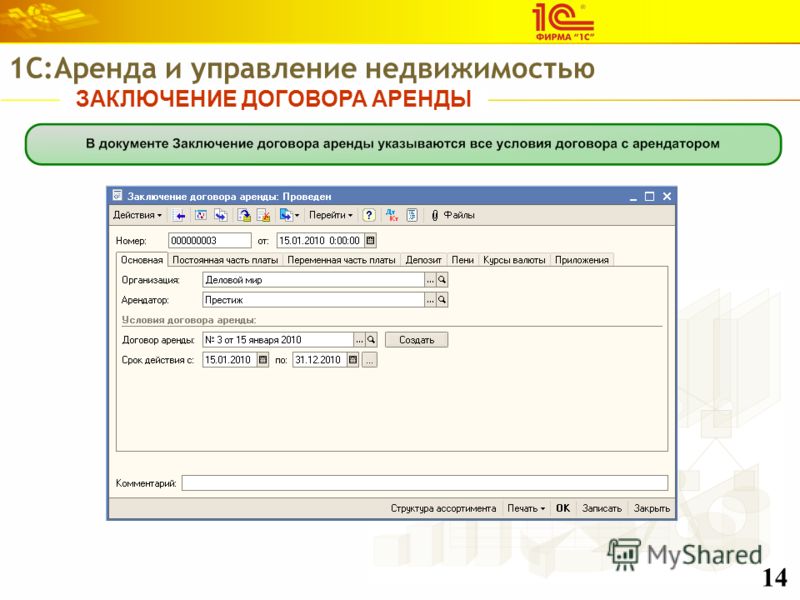This screenshot has height=600, width=800.
Task: Switch to the Постоянная часть платы tab
Action: pos(225,260)
